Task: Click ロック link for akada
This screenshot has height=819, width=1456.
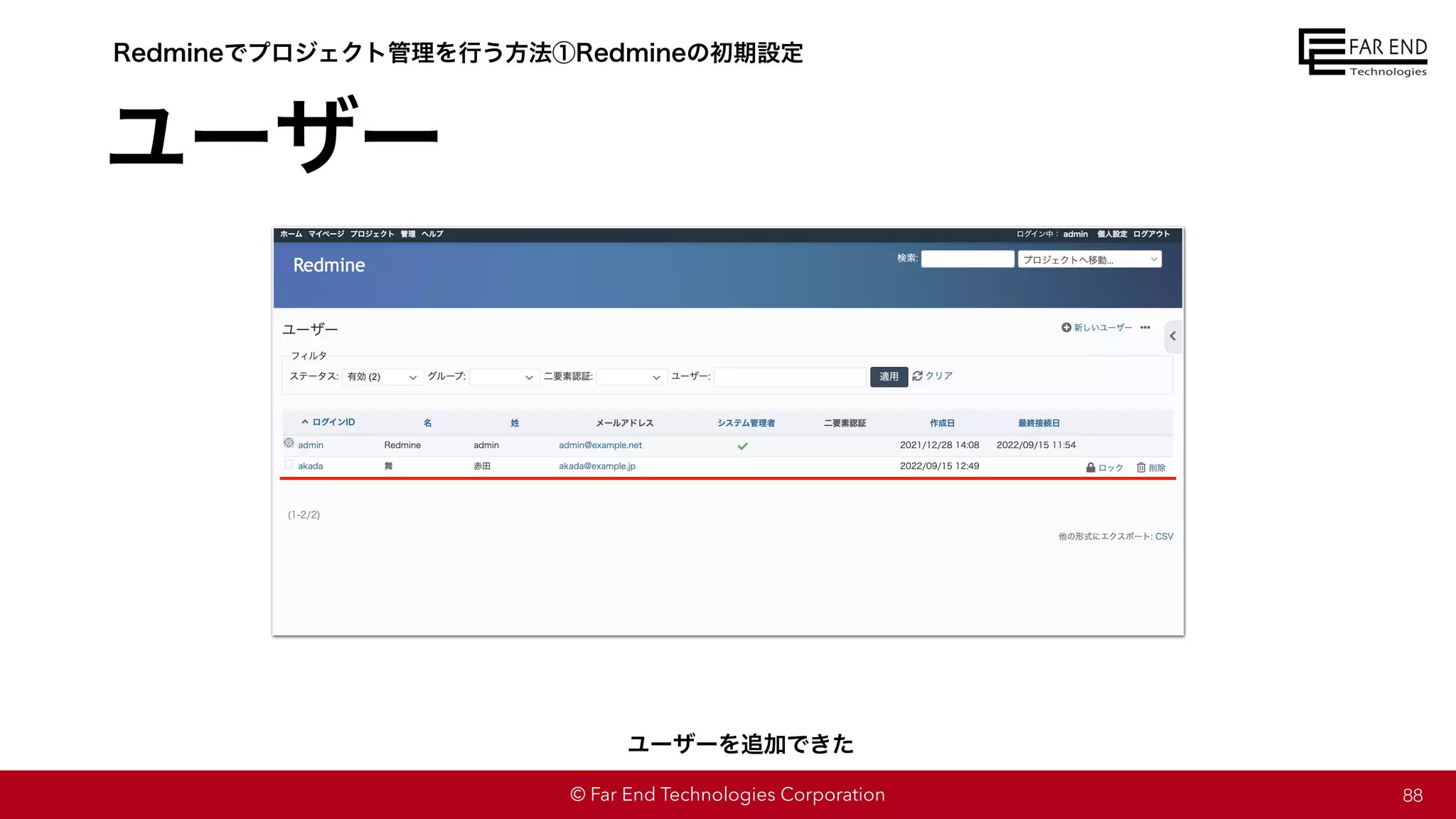Action: 1110,468
